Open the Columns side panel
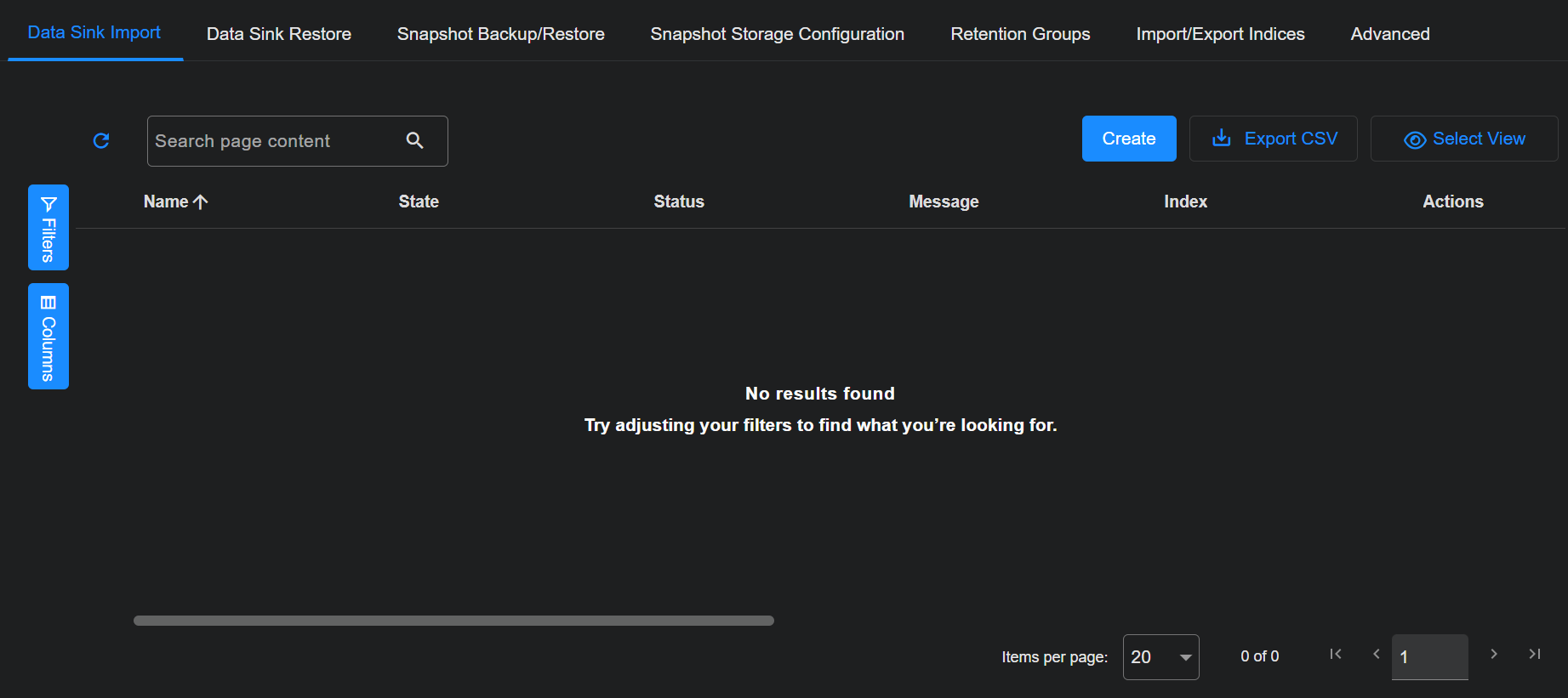1568x698 pixels. (48, 337)
